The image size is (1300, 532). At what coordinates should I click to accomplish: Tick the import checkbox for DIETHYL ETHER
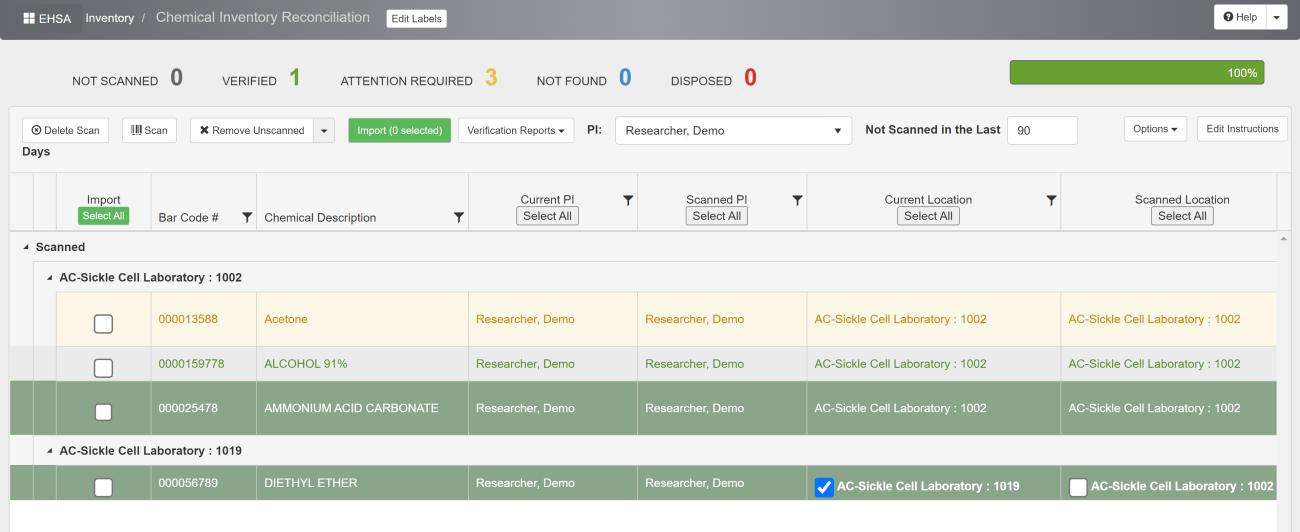[x=103, y=487]
